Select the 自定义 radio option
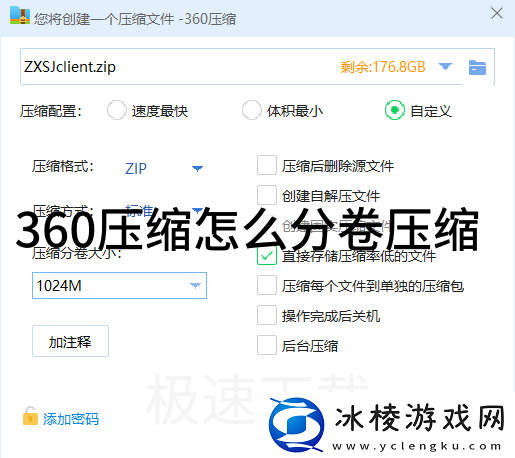The height and width of the screenshot is (458, 515). pyautogui.click(x=395, y=110)
